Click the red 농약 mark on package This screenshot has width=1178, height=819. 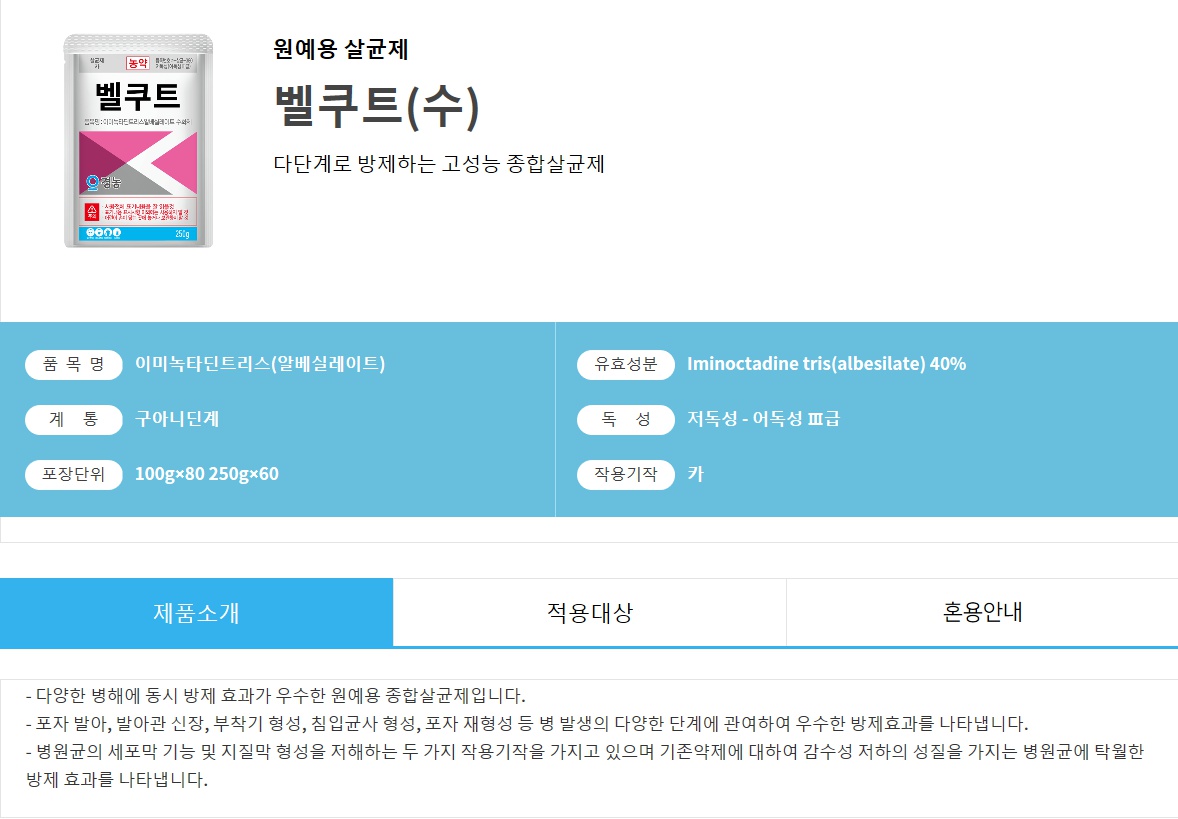[x=137, y=63]
